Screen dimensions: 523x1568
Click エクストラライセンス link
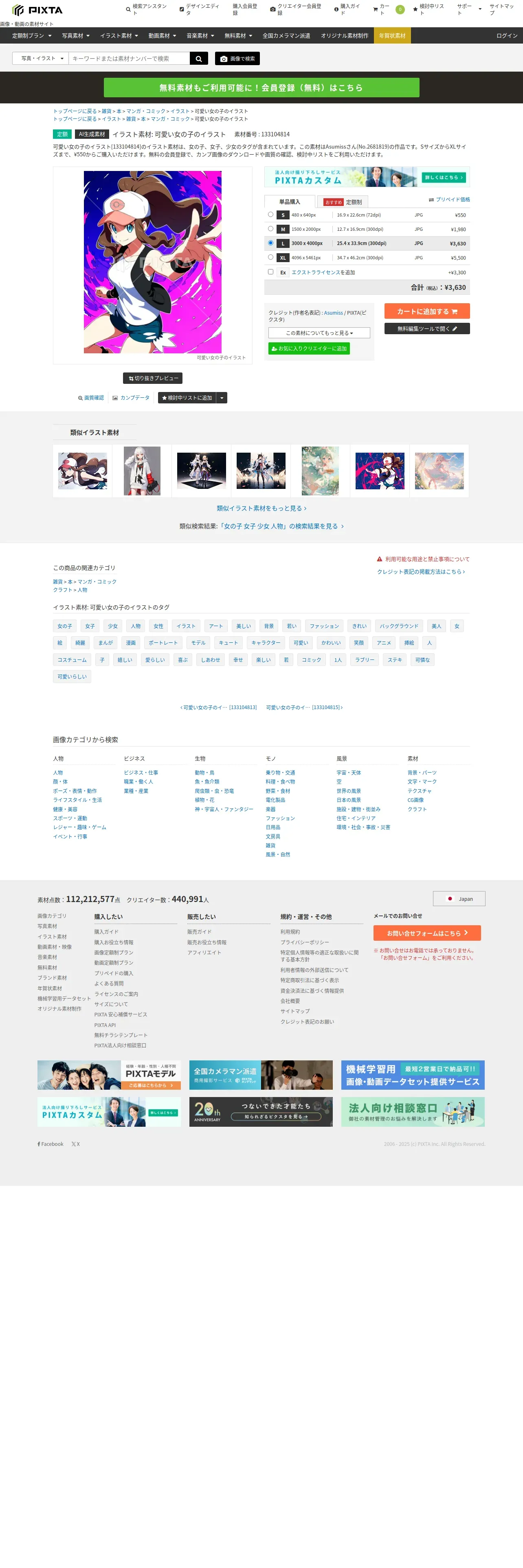(315, 272)
